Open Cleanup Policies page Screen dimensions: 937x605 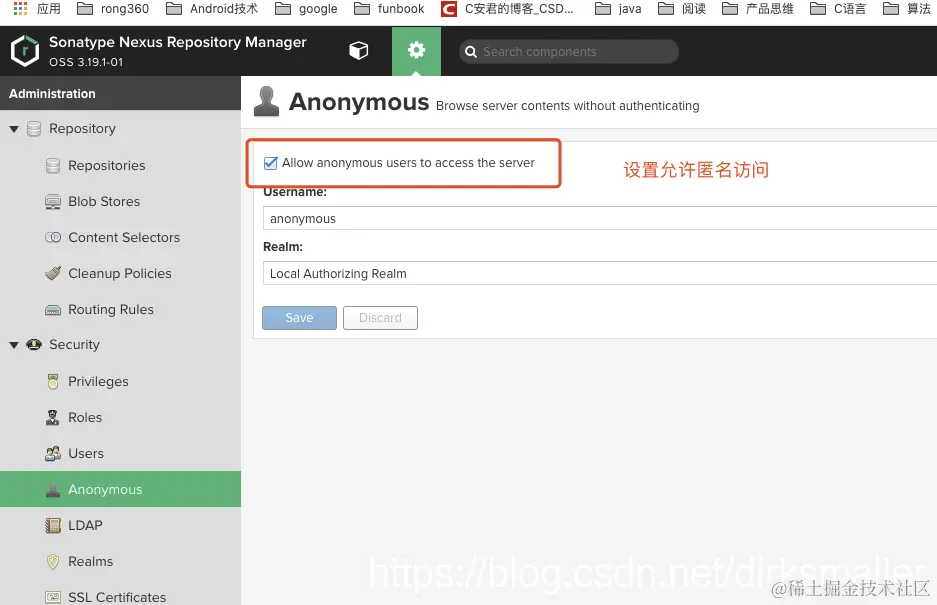[120, 273]
